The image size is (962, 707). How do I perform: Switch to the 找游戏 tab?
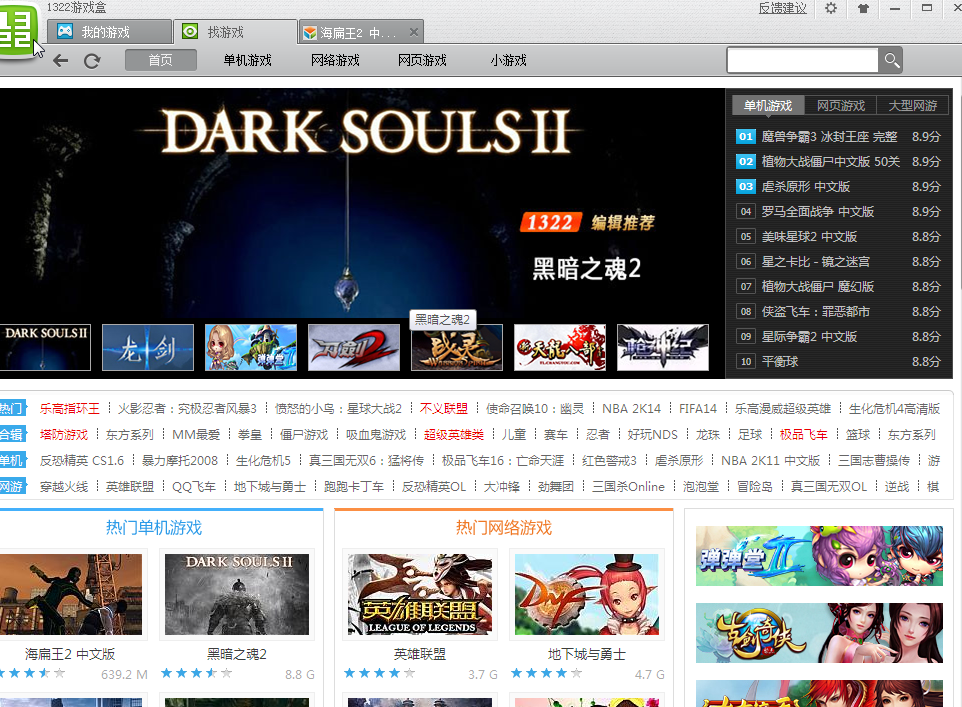tap(236, 32)
